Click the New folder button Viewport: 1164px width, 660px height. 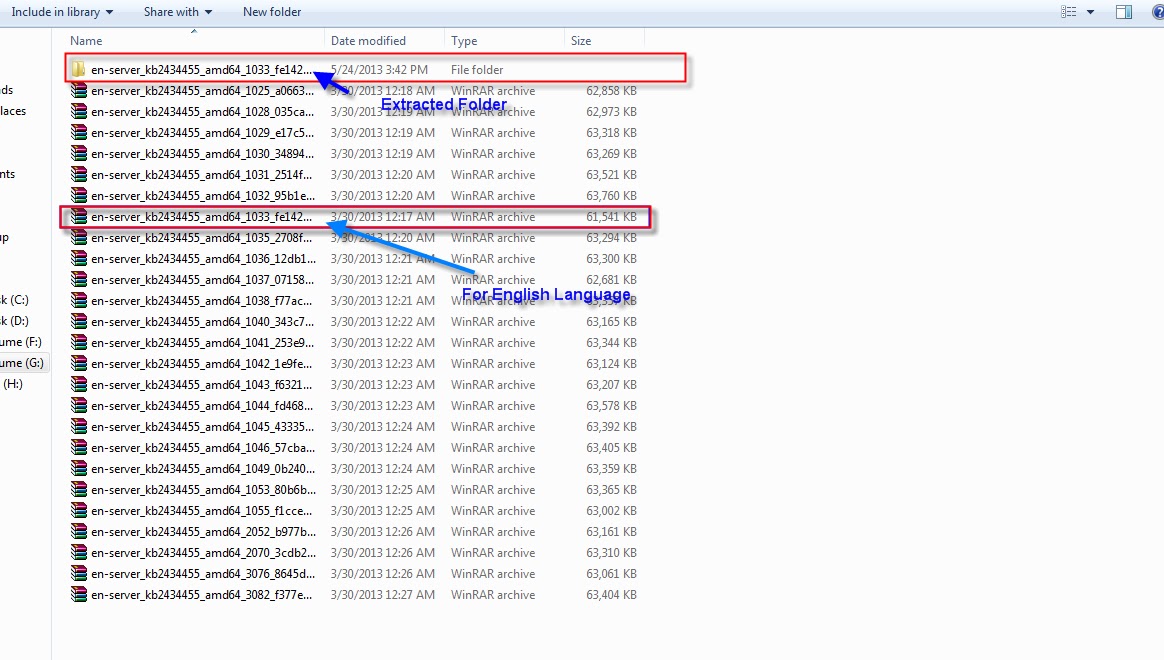tap(272, 11)
